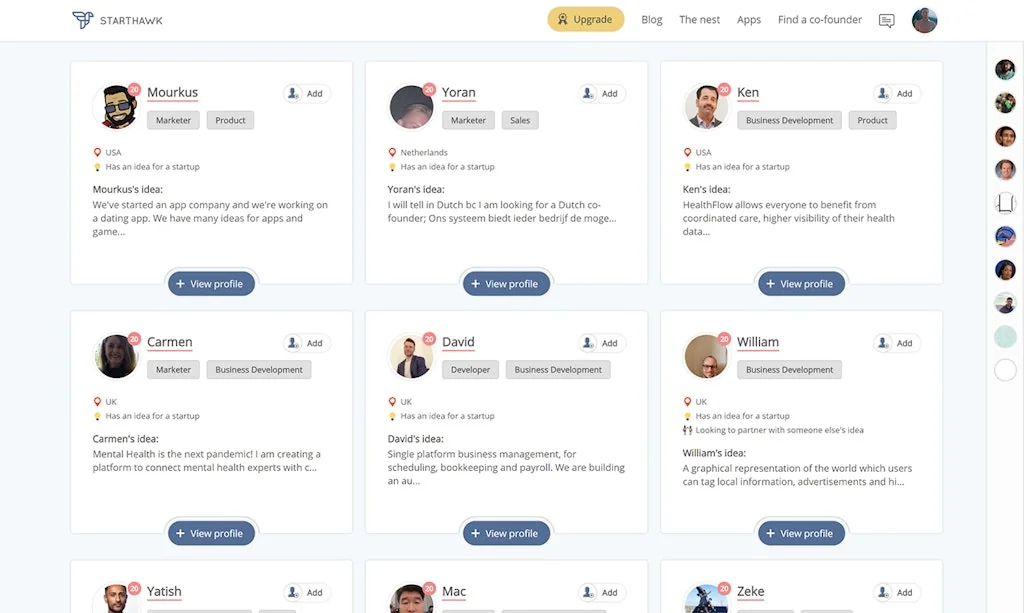
Task: Add Yatish as a connection
Action: pyautogui.click(x=306, y=592)
